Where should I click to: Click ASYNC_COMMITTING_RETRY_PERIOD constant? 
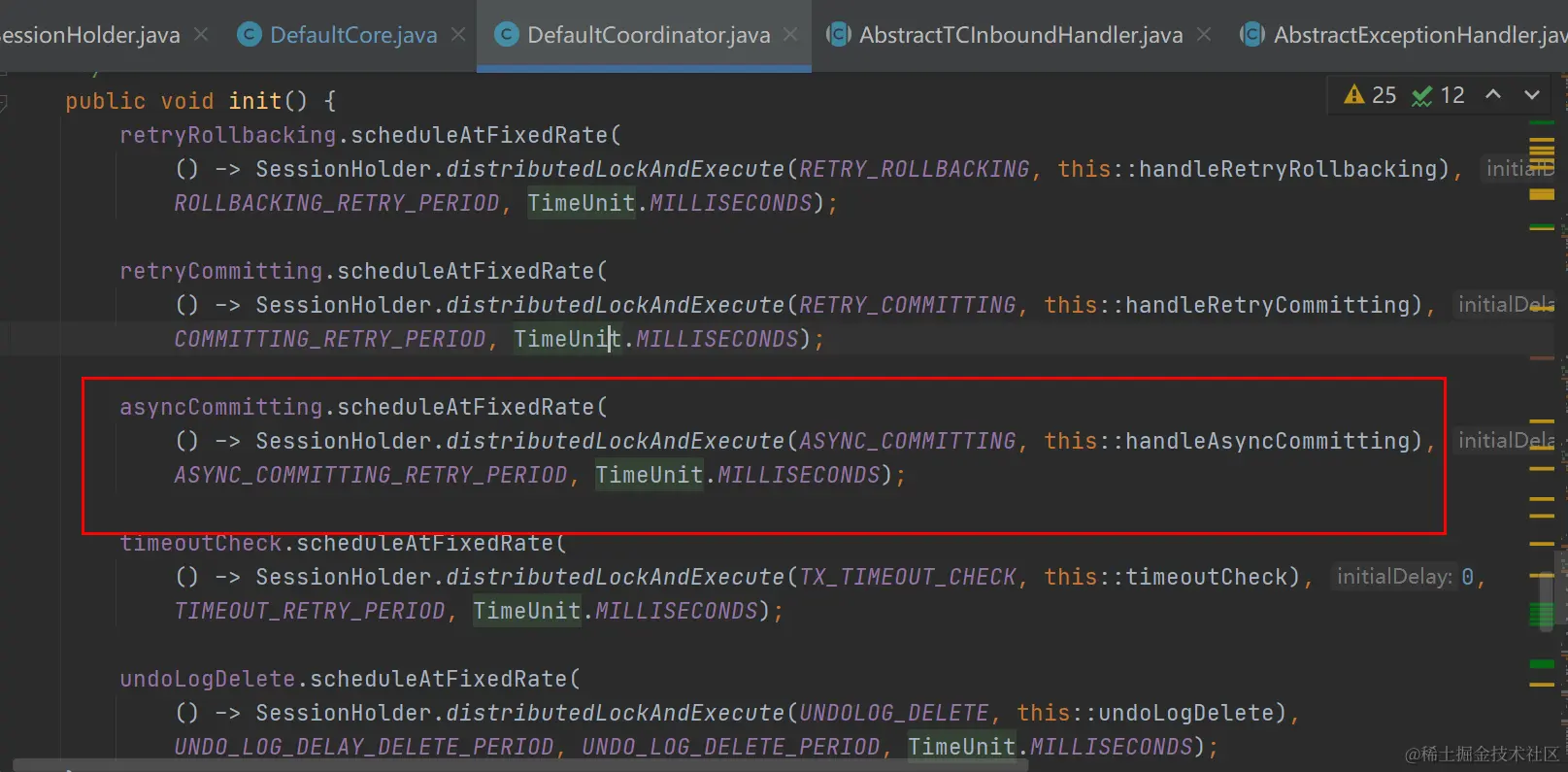pos(370,475)
